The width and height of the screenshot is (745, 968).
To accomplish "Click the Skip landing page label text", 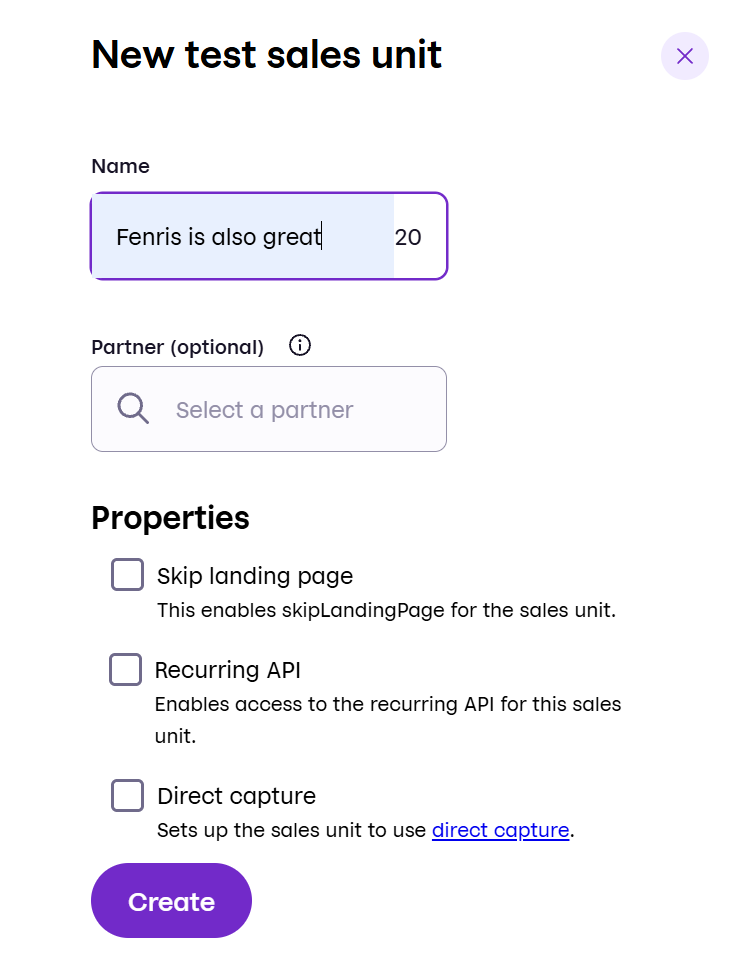I will 254,576.
